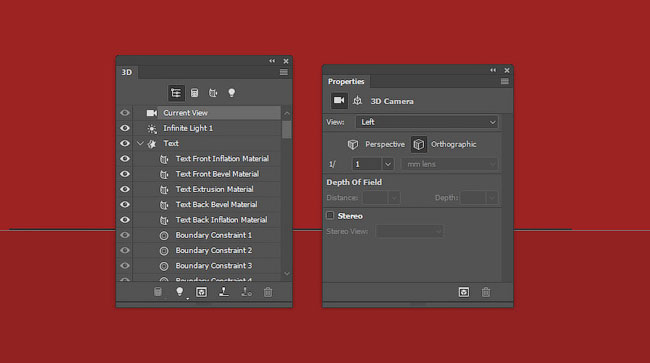Click the orthographic scale value field
The image size is (650, 363).
click(367, 165)
